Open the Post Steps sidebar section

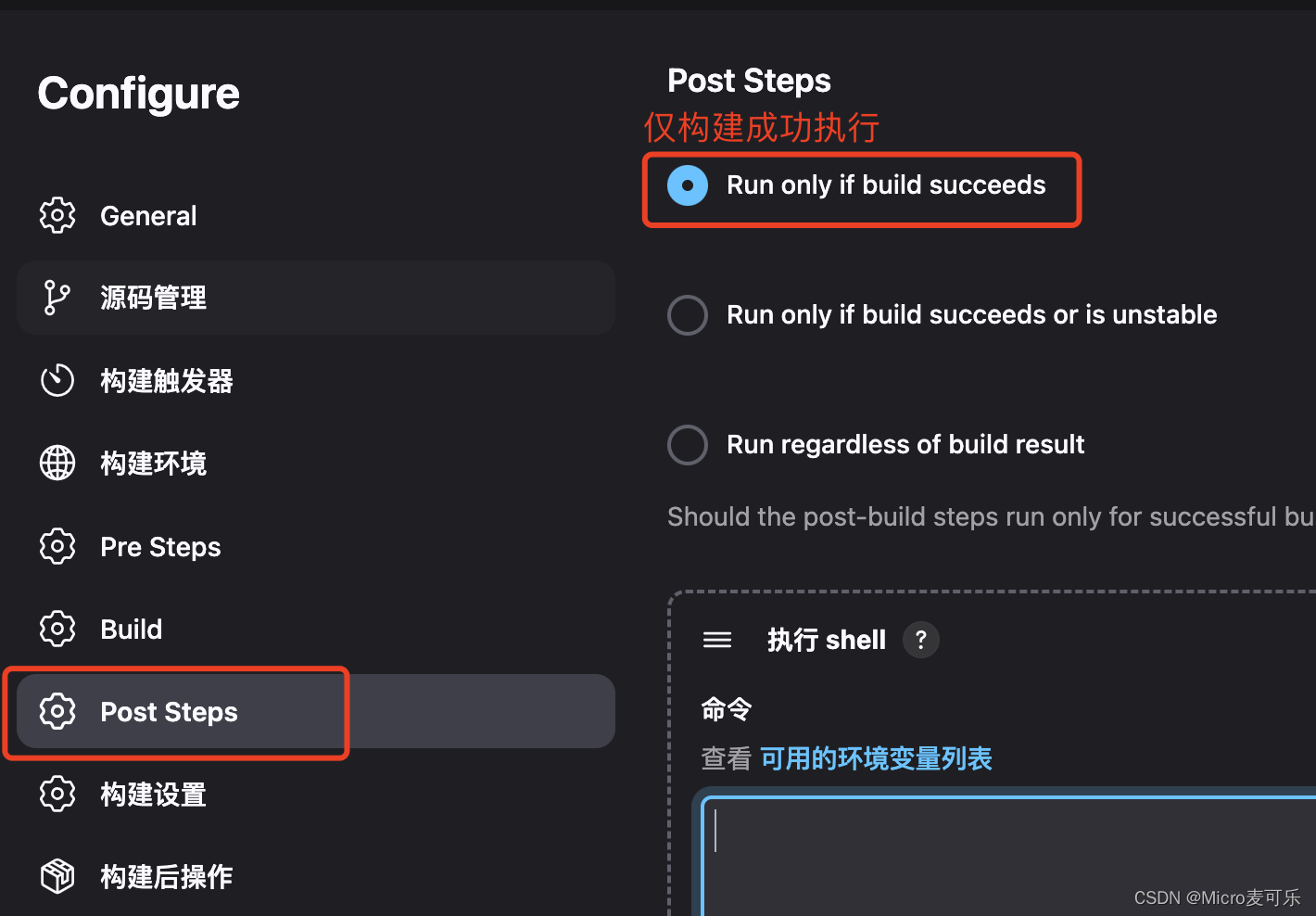click(169, 712)
